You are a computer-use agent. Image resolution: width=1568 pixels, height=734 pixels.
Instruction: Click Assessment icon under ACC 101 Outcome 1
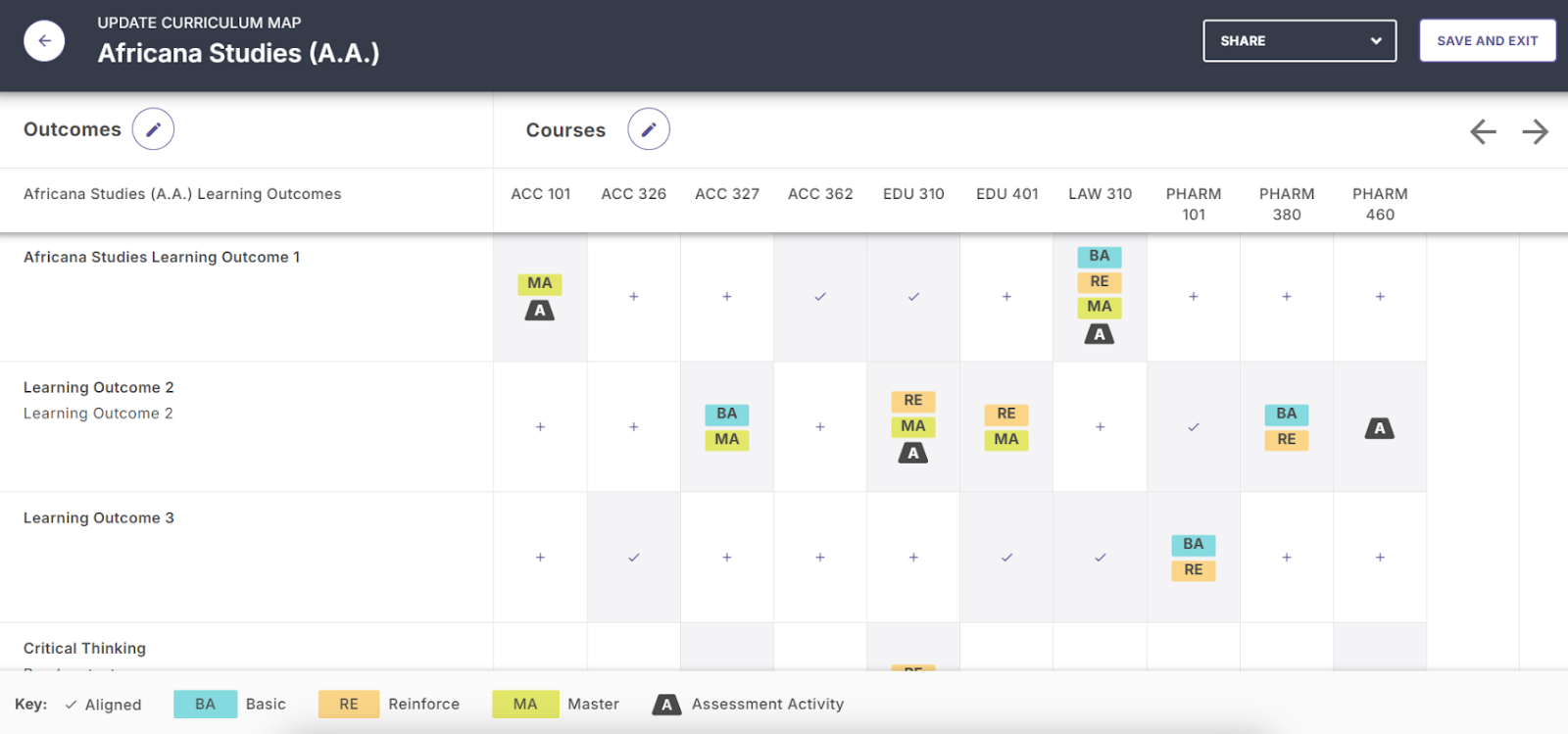(540, 311)
